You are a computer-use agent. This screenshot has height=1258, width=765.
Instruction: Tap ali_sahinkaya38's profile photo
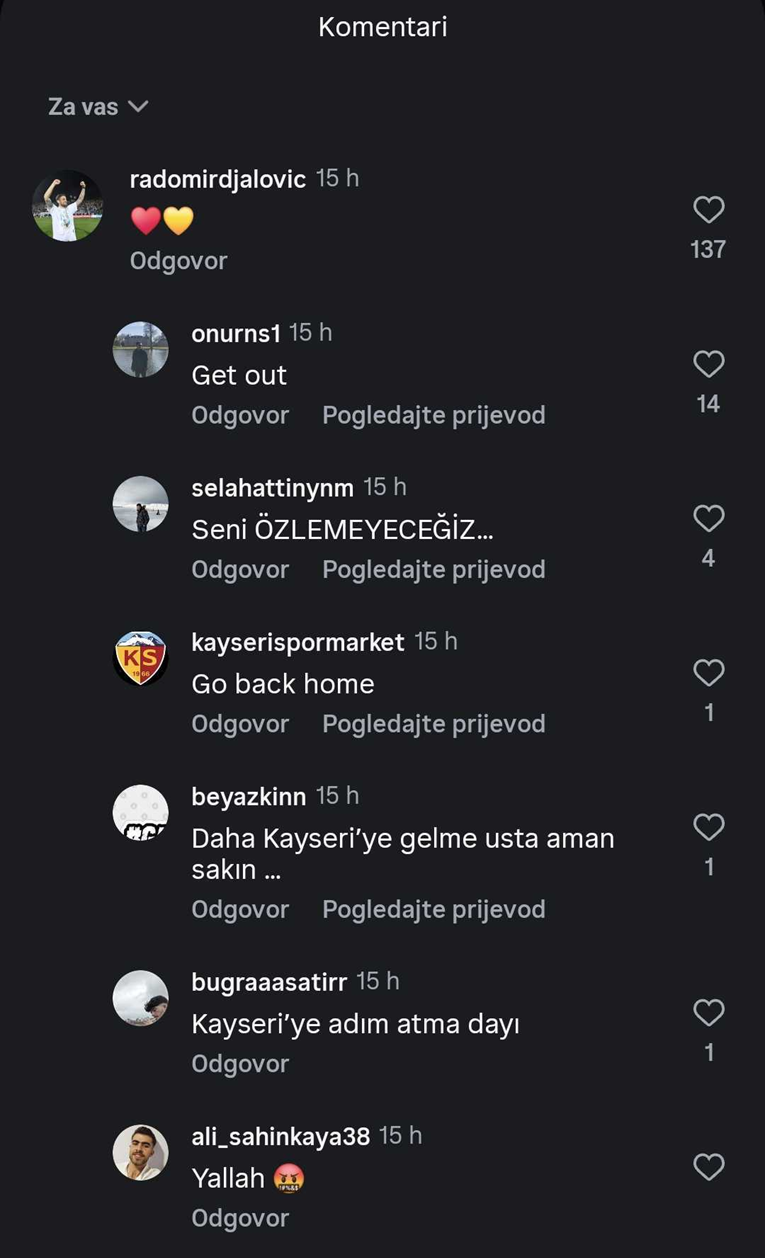click(140, 1152)
